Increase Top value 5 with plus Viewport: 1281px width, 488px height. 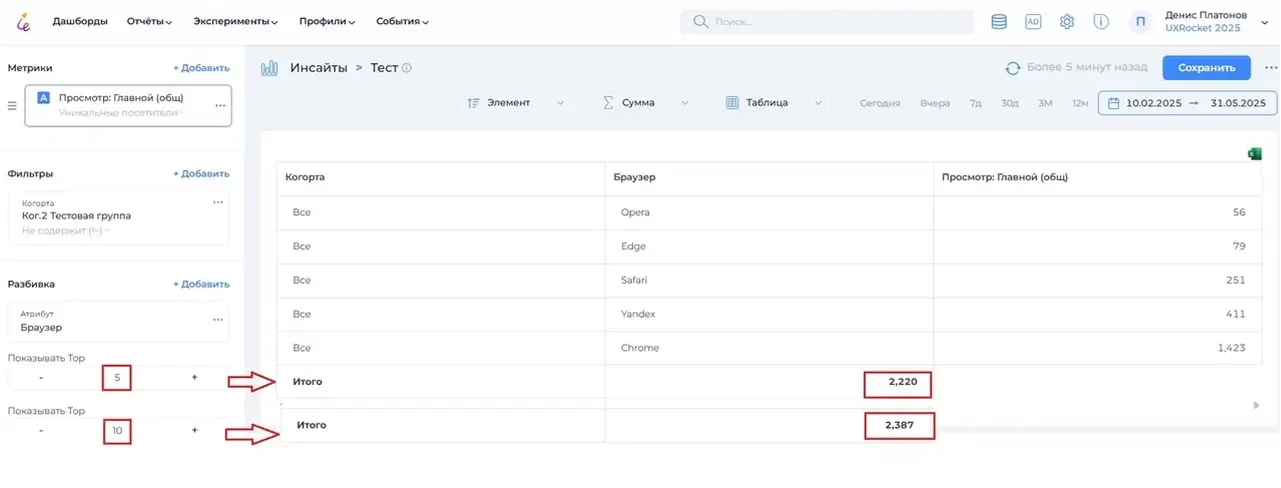pos(194,378)
